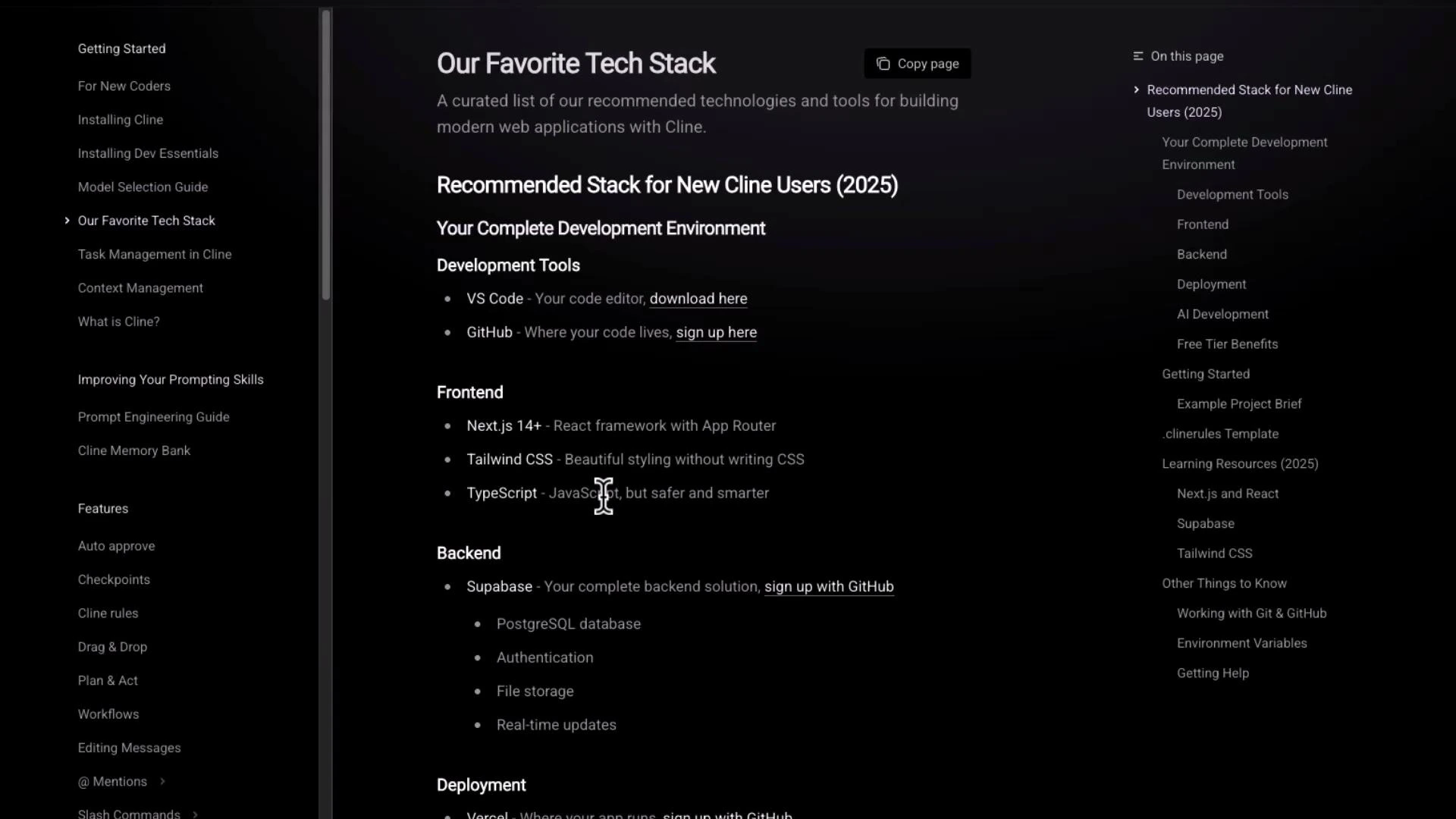Open the "sign up here" GitHub link
The height and width of the screenshot is (819, 1456).
(716, 332)
